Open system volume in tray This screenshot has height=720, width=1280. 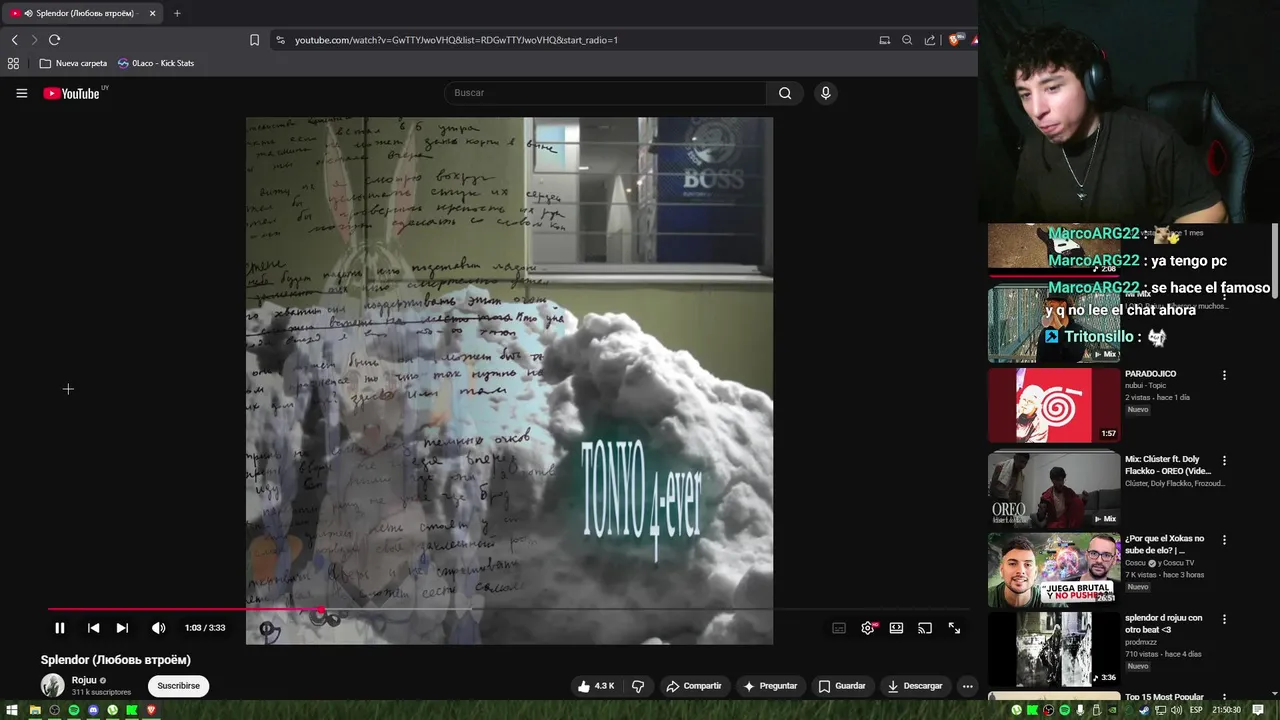(1177, 710)
